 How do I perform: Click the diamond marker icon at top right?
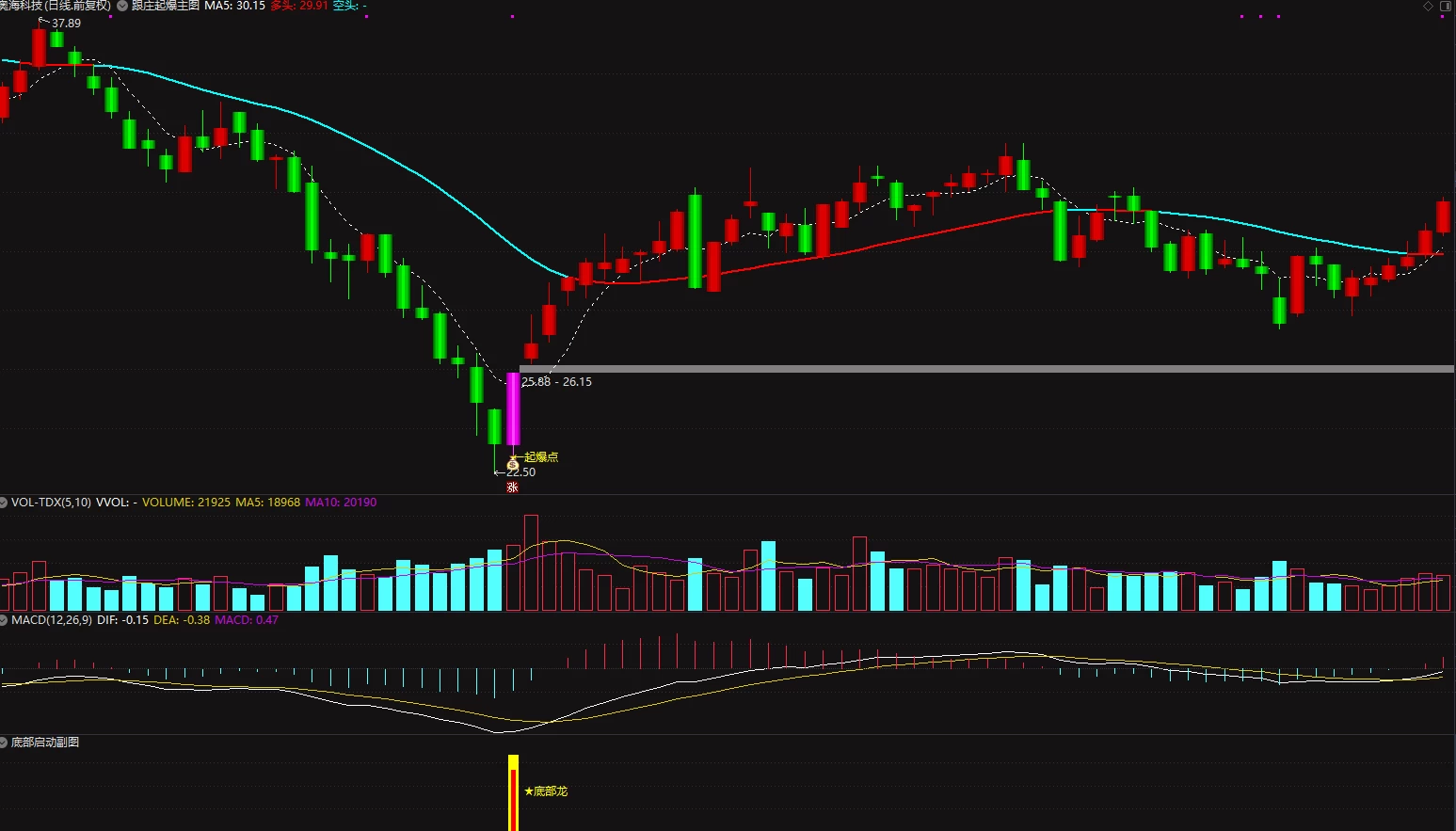coord(1429,7)
